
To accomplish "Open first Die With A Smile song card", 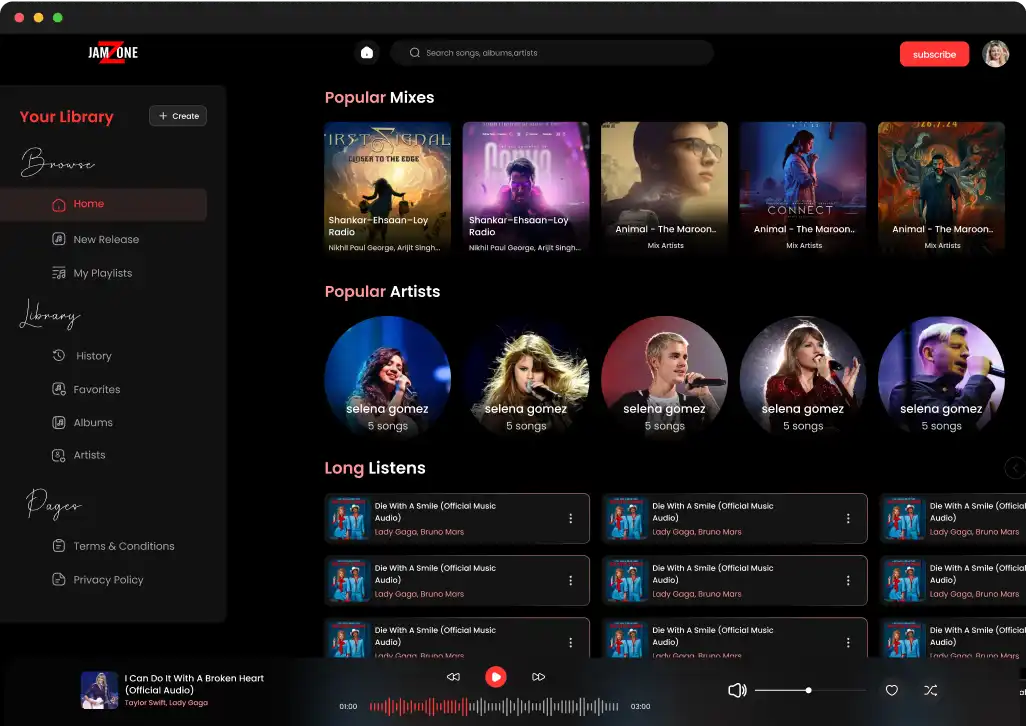I will click(457, 518).
